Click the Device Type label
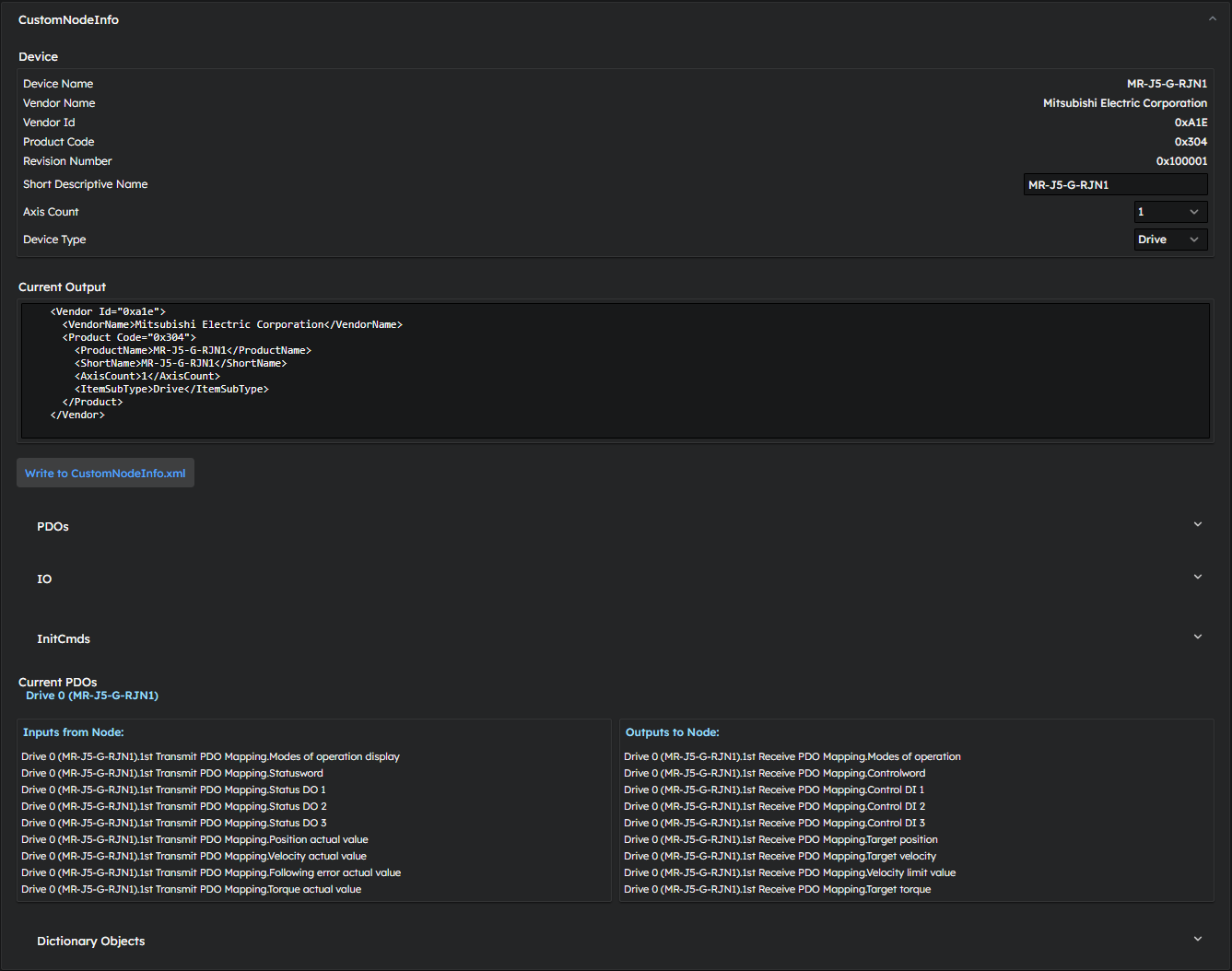Screen dimensions: 1232x971 point(54,240)
